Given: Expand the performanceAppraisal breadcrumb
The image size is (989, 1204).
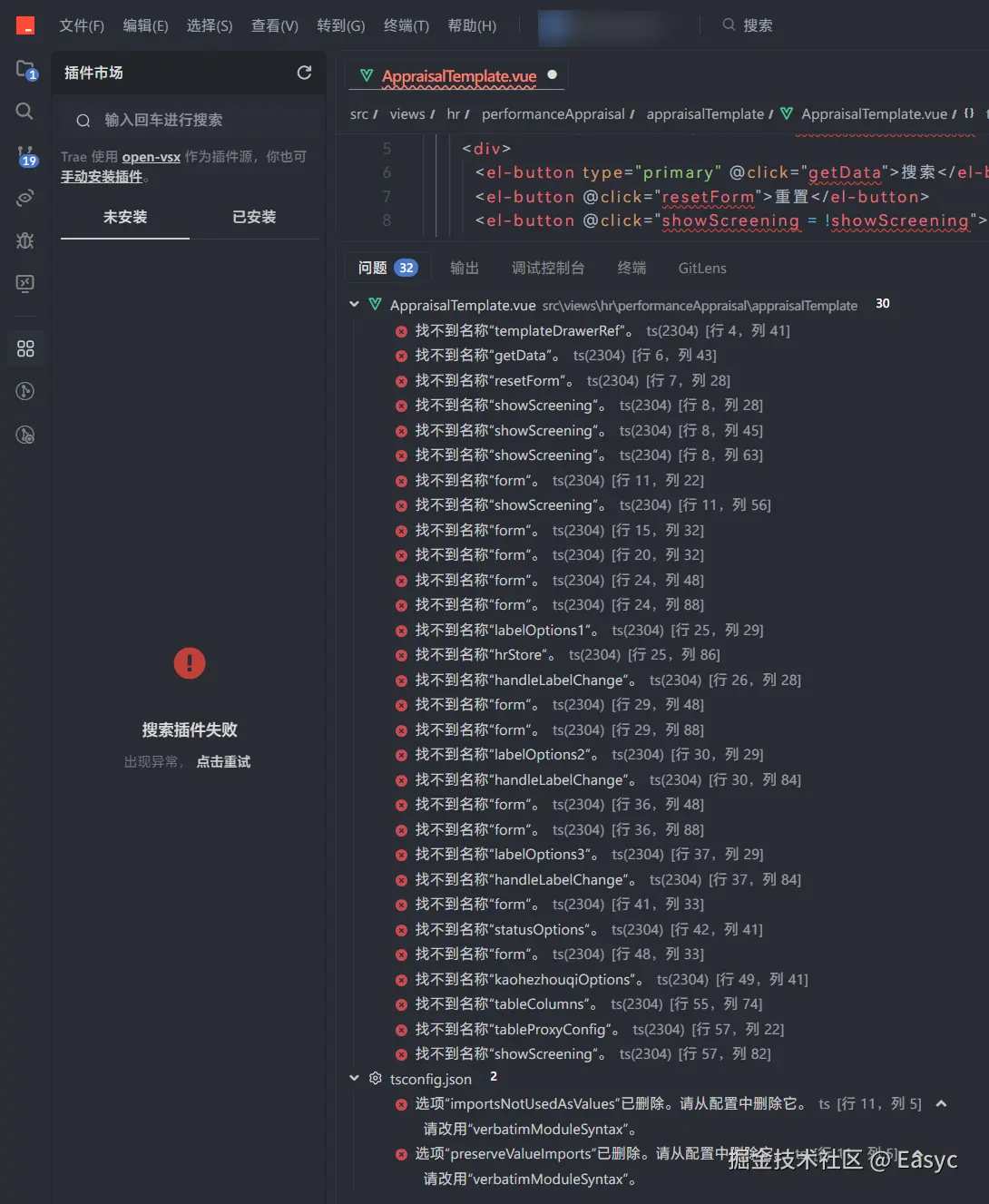Looking at the screenshot, I should (x=554, y=113).
